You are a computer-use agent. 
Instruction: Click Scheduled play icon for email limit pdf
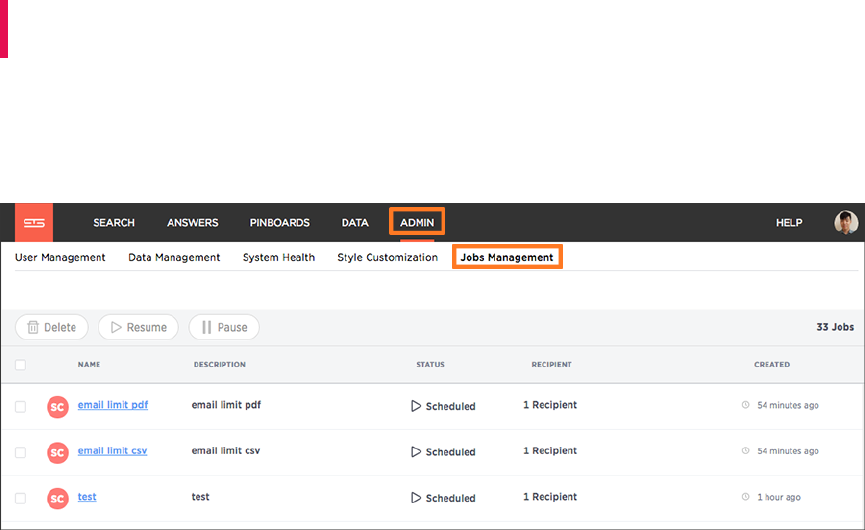[416, 406]
